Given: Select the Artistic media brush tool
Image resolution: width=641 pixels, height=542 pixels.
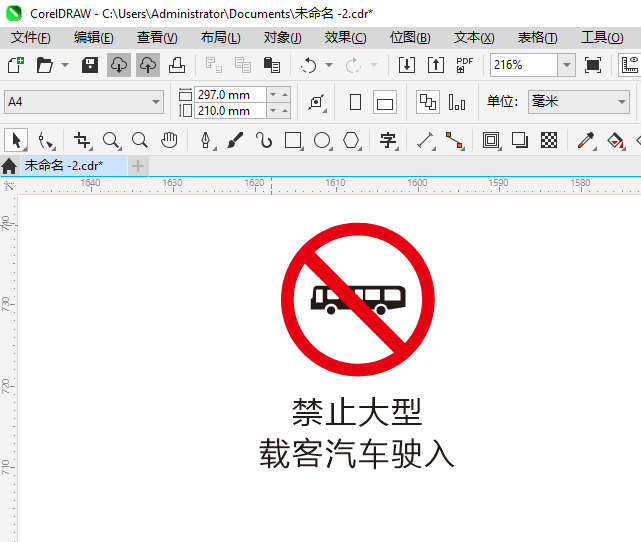Looking at the screenshot, I should pos(235,140).
